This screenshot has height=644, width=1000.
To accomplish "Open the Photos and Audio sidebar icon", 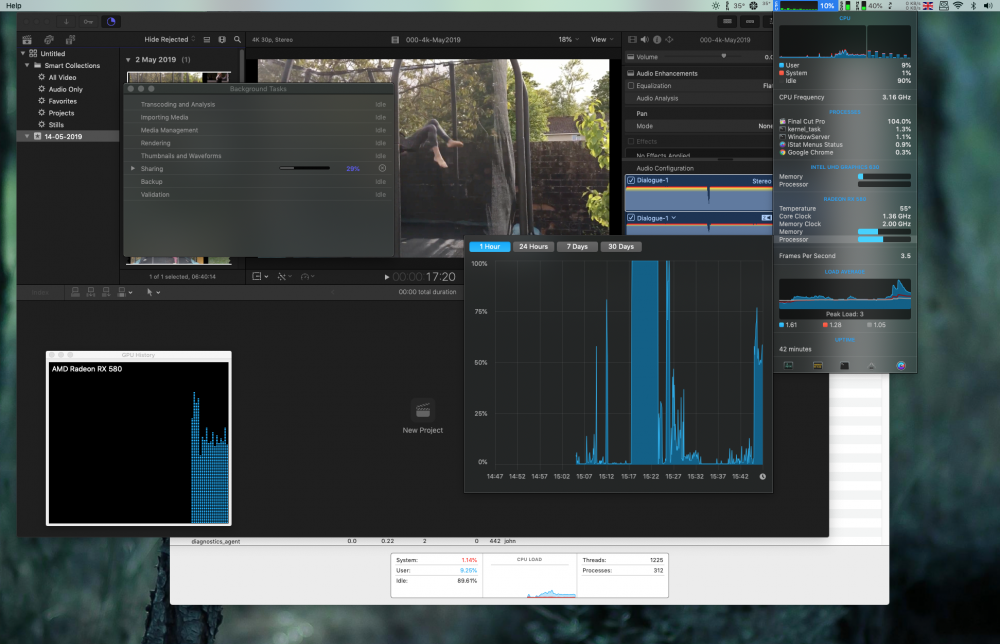I will point(48,40).
